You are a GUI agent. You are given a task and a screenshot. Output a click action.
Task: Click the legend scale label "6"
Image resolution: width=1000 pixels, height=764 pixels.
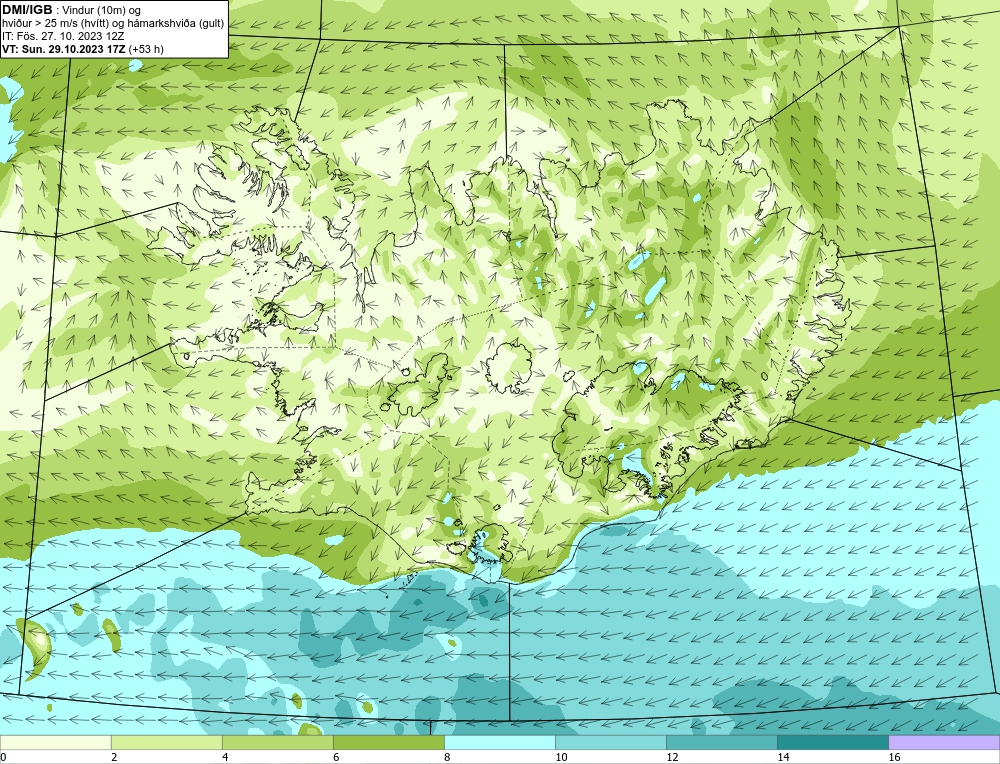tap(336, 757)
